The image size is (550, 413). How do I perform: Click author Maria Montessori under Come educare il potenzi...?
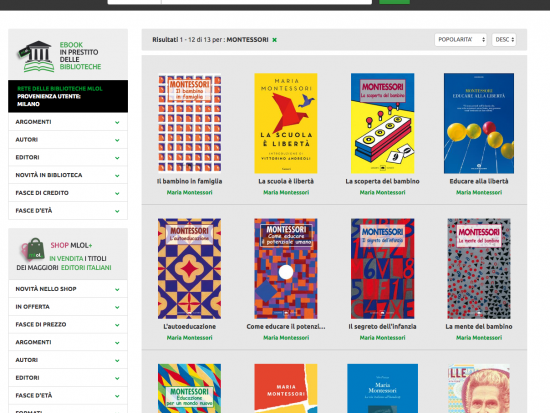pyautogui.click(x=286, y=338)
